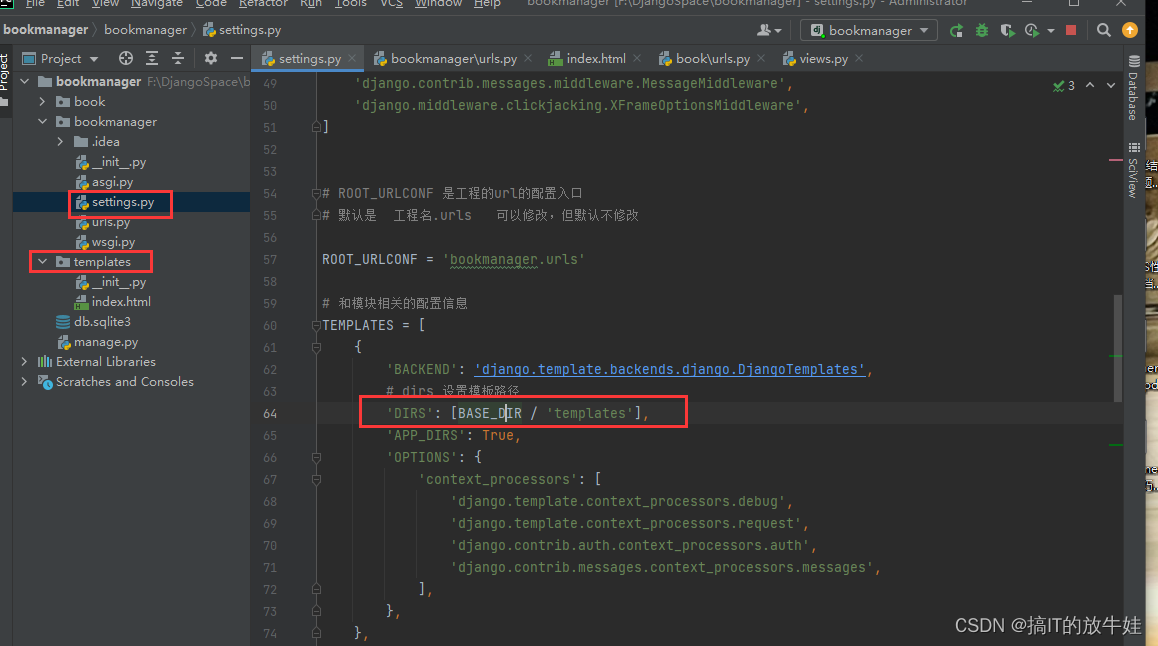The height and width of the screenshot is (646, 1158).
Task: Open the Database tool window
Action: coord(1134,87)
